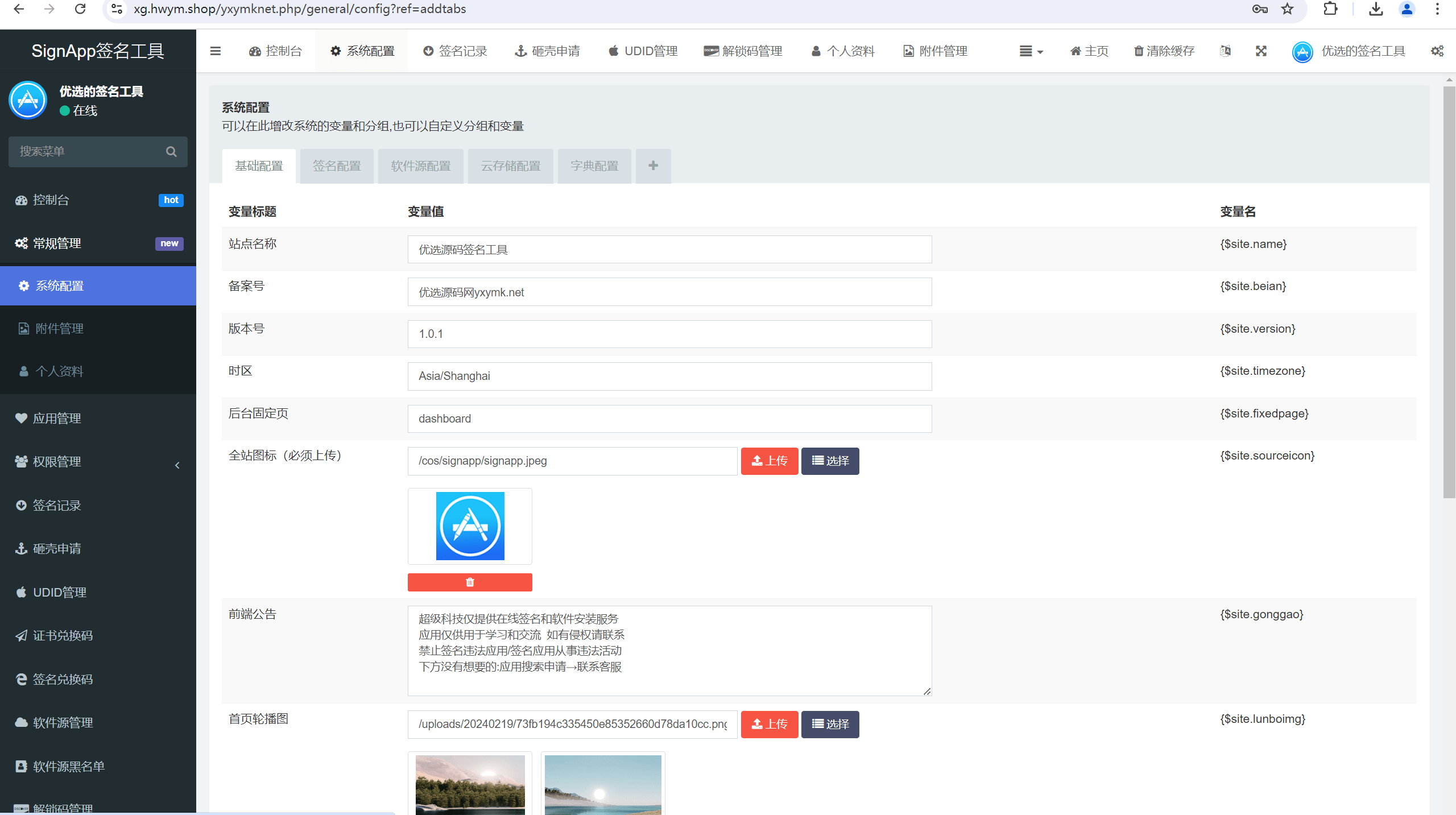Image resolution: width=1456 pixels, height=815 pixels.
Task: Choose site icon with 选择 button
Action: click(830, 461)
